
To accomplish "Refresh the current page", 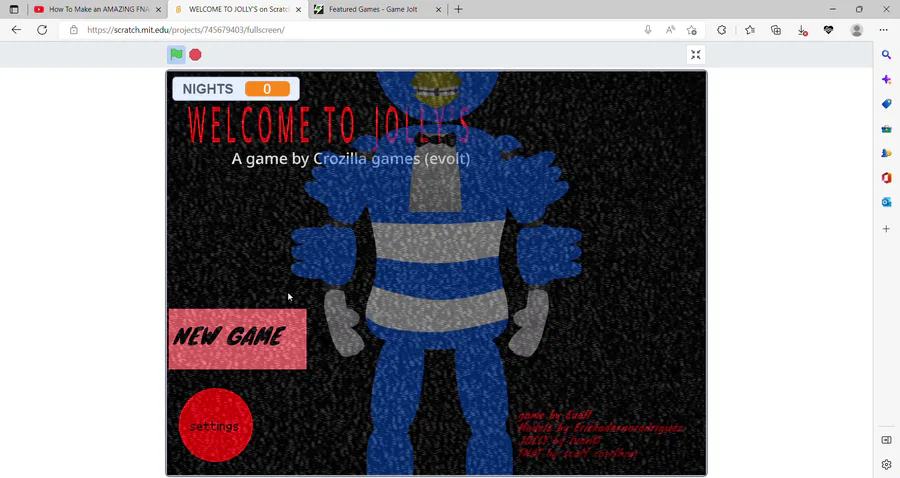I will pyautogui.click(x=42, y=30).
